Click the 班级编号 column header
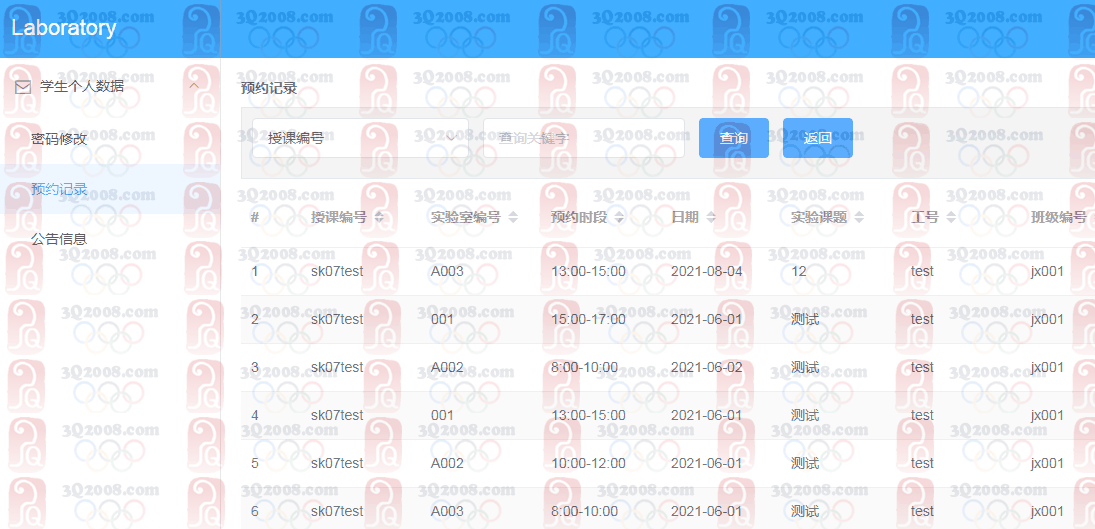1095x529 pixels. (x=1059, y=218)
